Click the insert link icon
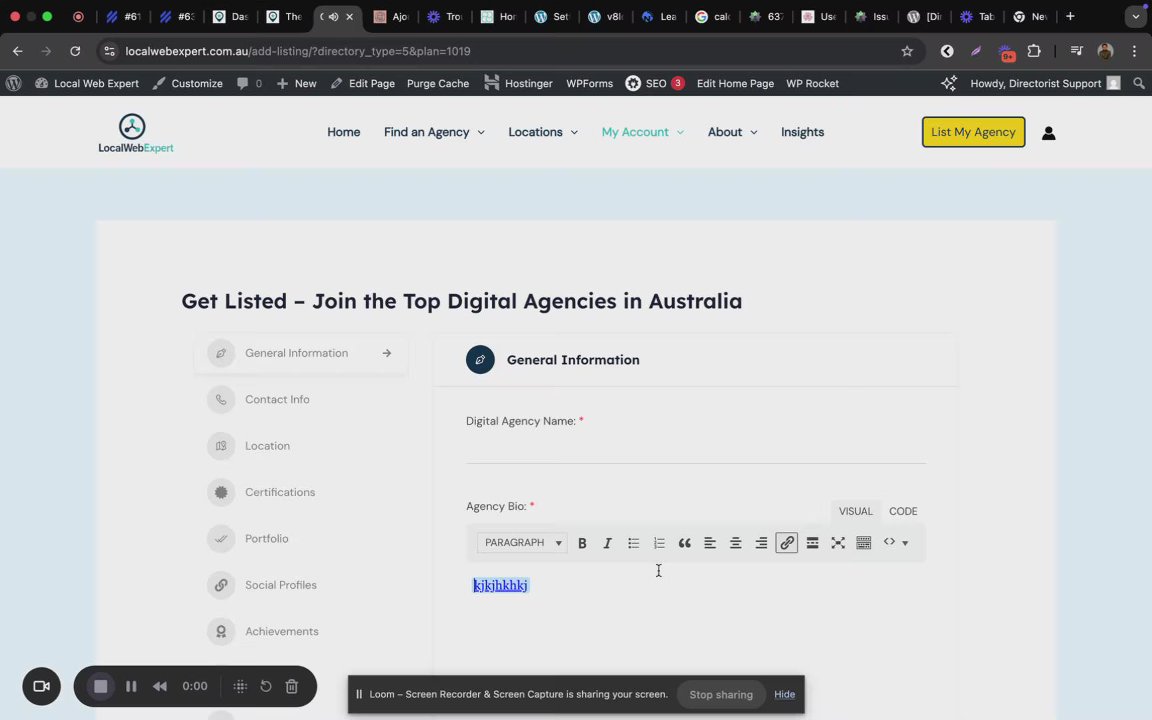 click(x=786, y=543)
